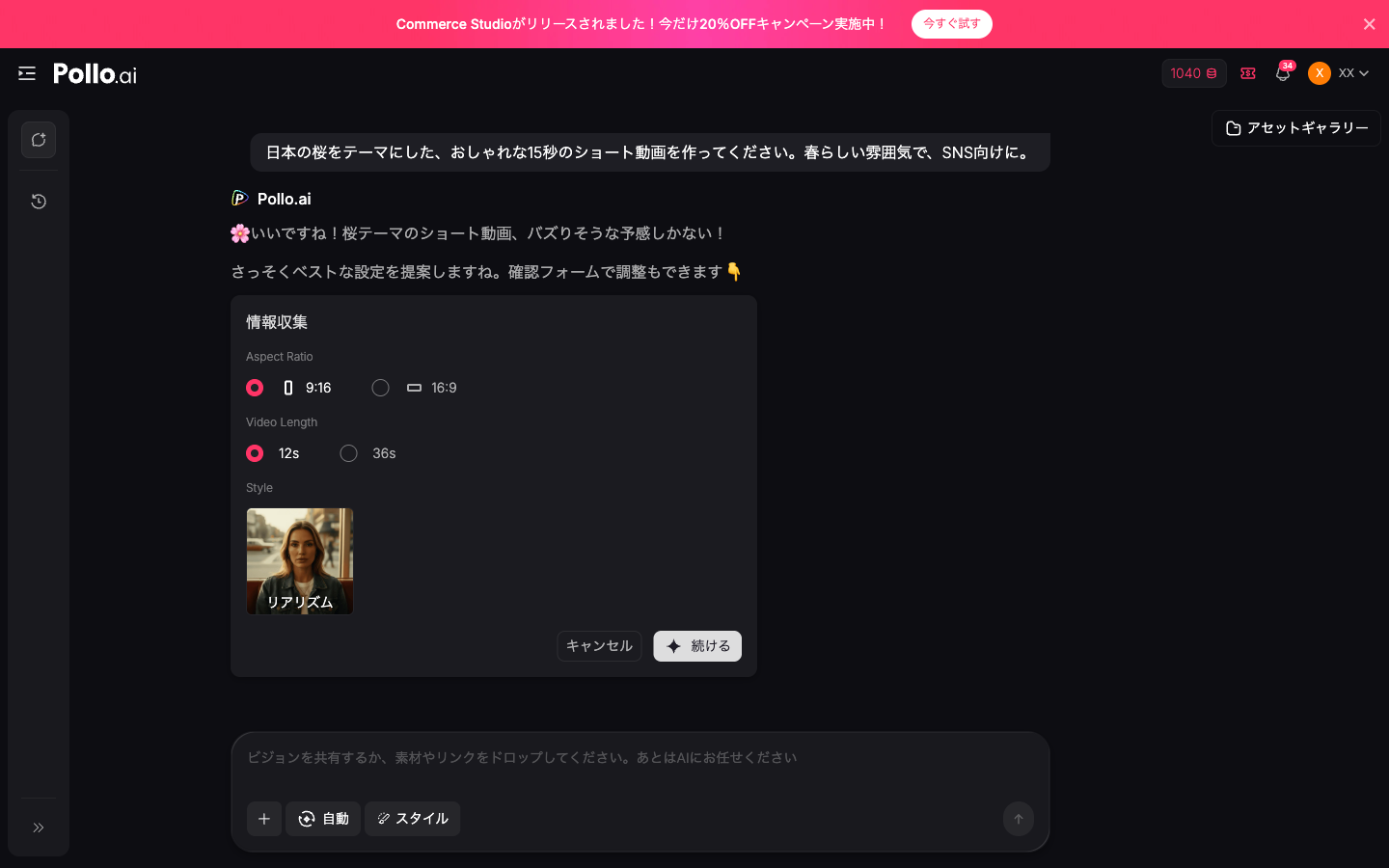Open the アセットギャラリー button

1296,128
